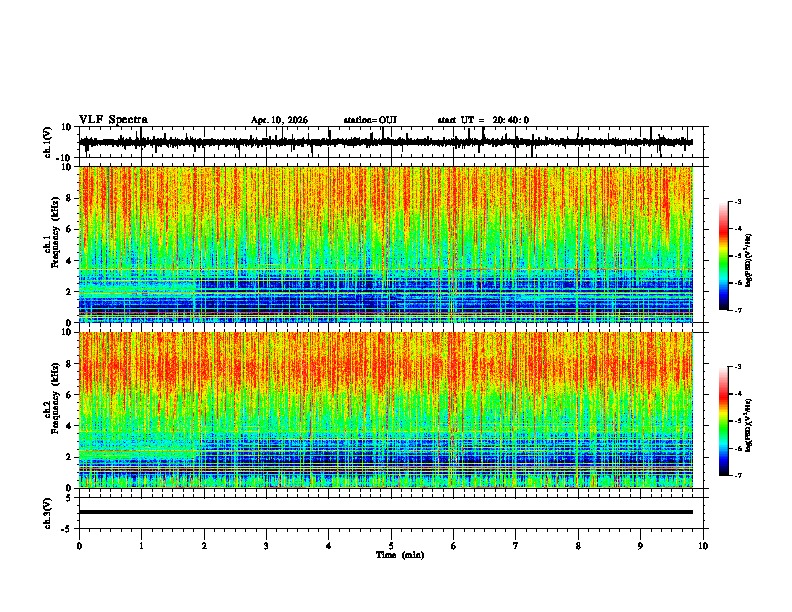Click the "4" kHz tick of ch.2 spectrogram

coord(71,426)
